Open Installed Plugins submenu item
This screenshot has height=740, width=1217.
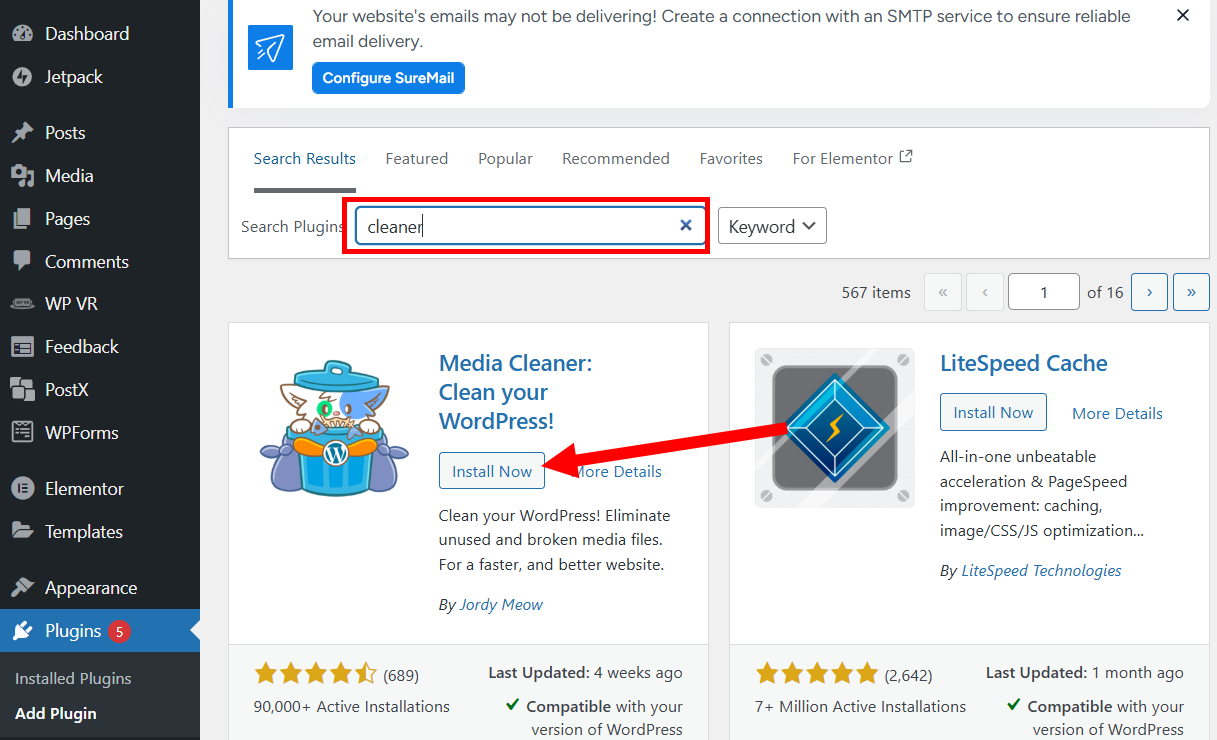(73, 678)
